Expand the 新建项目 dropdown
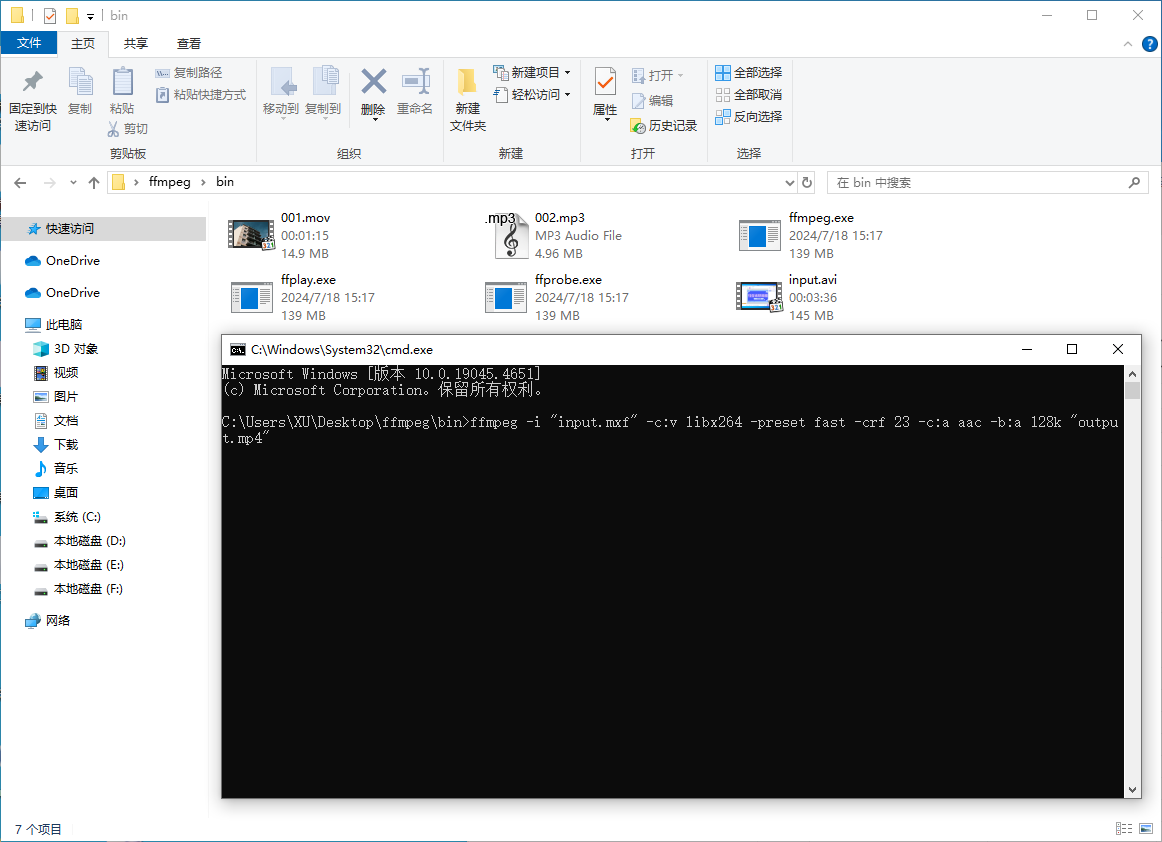1162x842 pixels. coord(566,72)
